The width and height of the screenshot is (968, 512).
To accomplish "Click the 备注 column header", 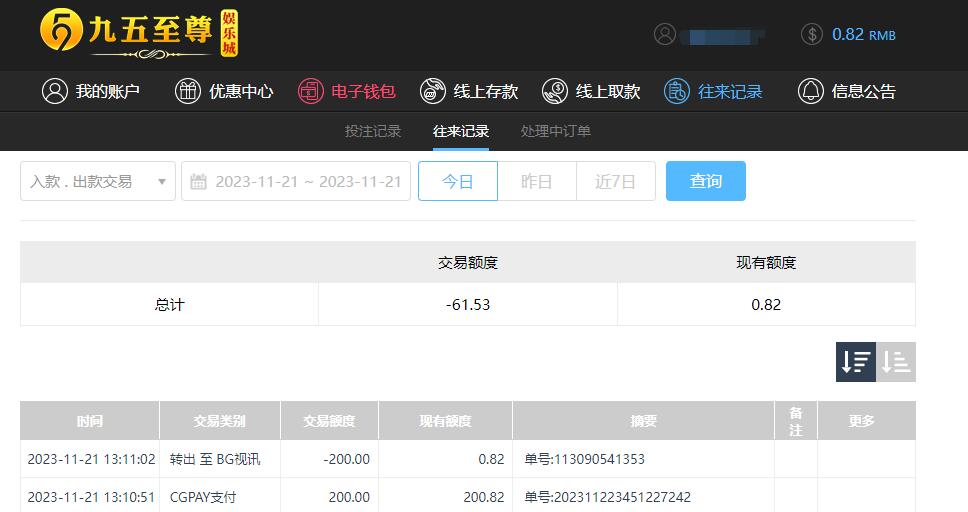I will 796,421.
